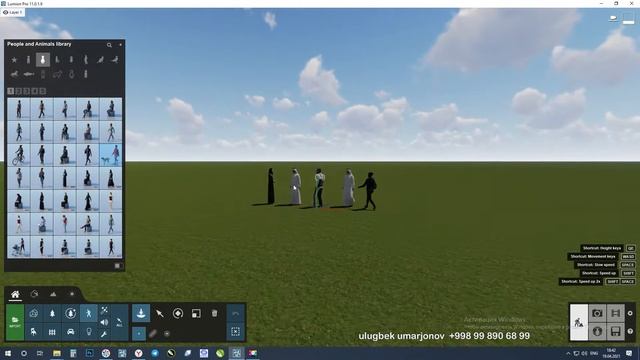The image size is (640, 360).
Task: Activate the Delete trash tool
Action: 215,313
